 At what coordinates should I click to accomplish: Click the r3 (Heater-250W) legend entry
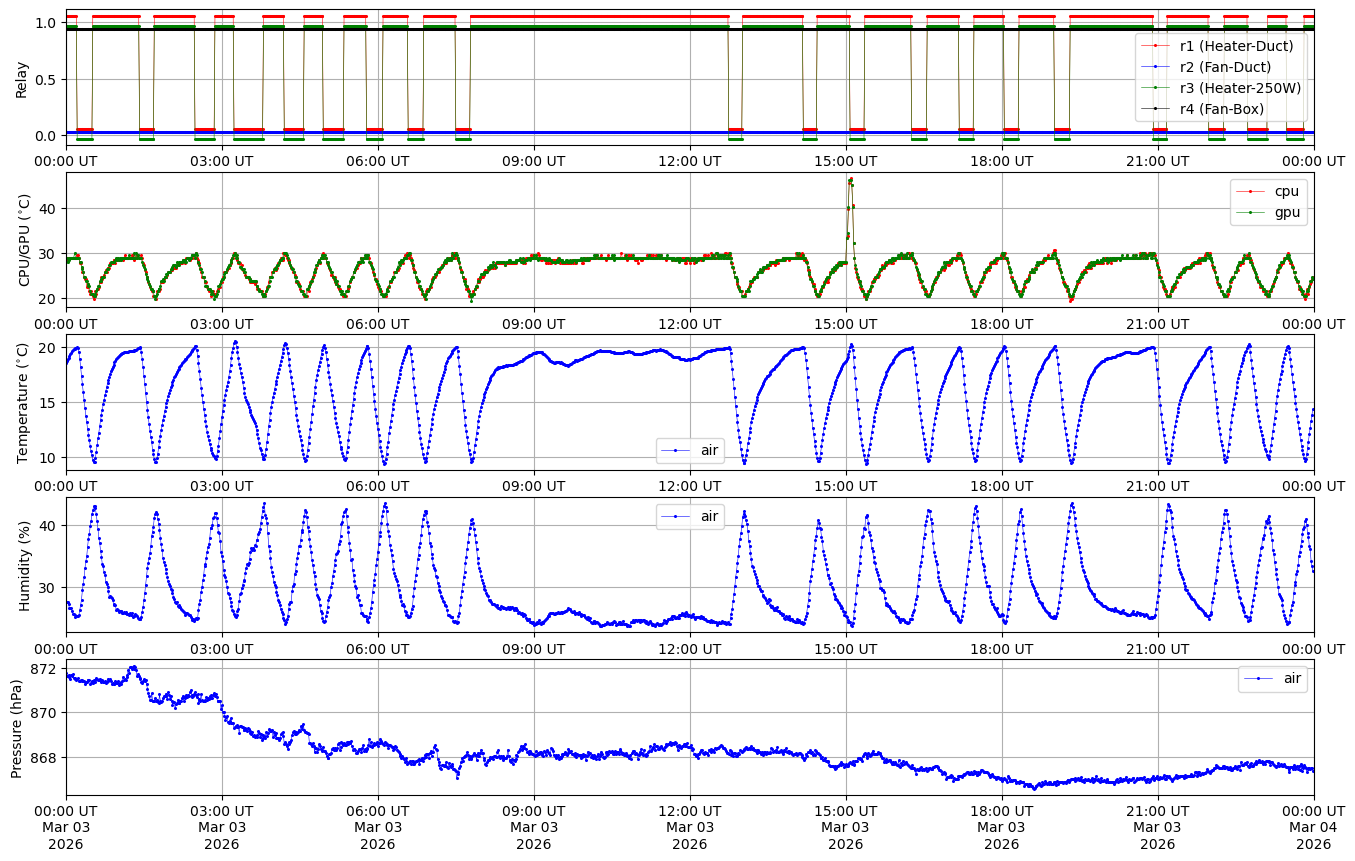pyautogui.click(x=1240, y=88)
